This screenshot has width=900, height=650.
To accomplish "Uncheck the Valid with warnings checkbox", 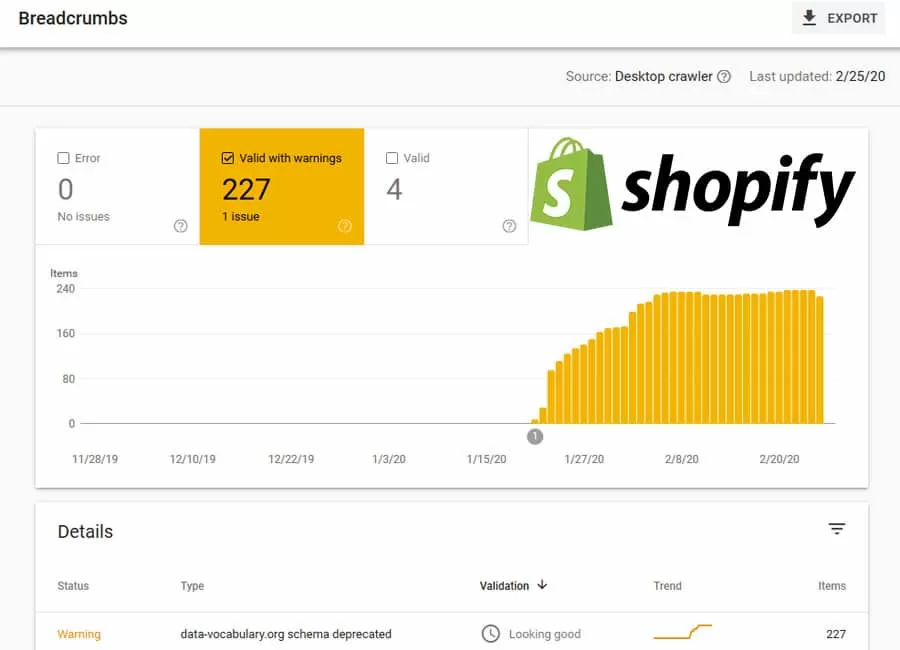I will [228, 158].
